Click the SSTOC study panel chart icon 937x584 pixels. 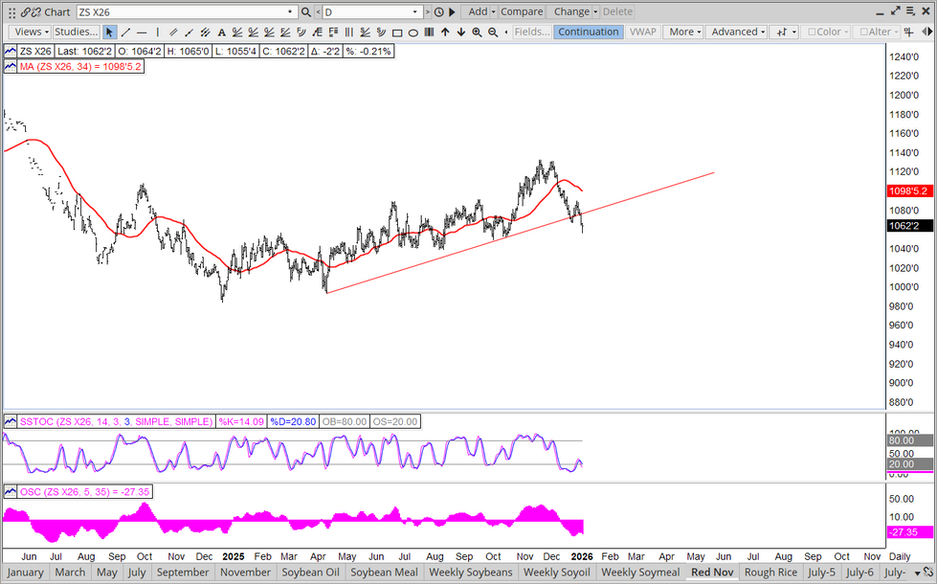click(10, 421)
